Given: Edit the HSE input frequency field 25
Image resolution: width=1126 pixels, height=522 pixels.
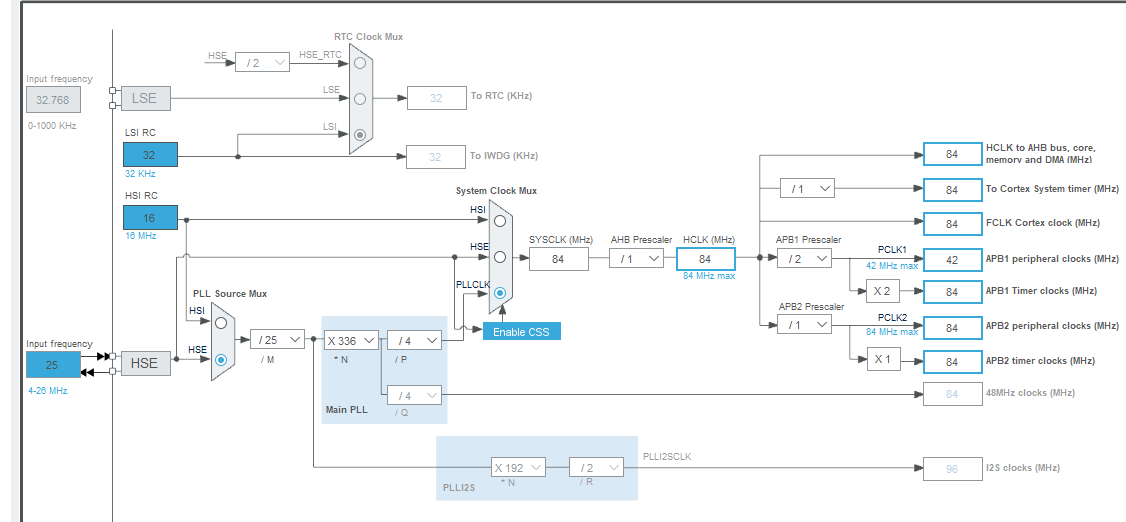Looking at the screenshot, I should click(53, 365).
